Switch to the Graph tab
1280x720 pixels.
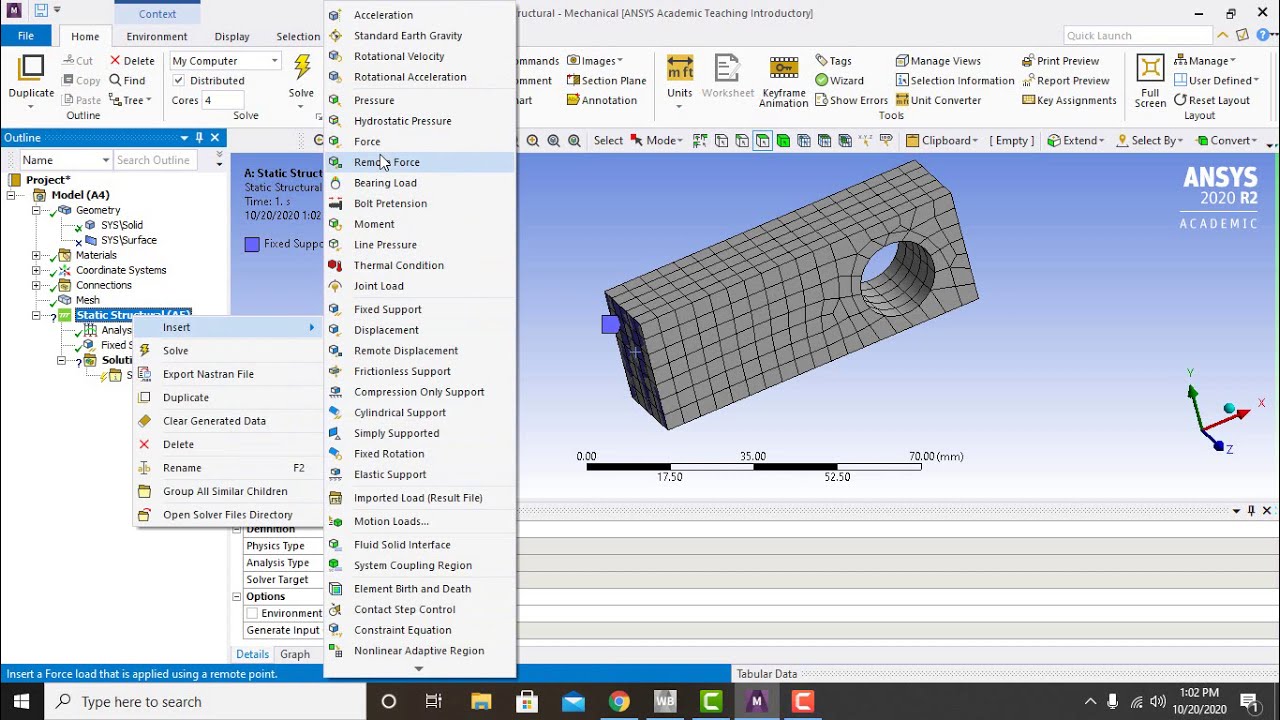coord(295,654)
